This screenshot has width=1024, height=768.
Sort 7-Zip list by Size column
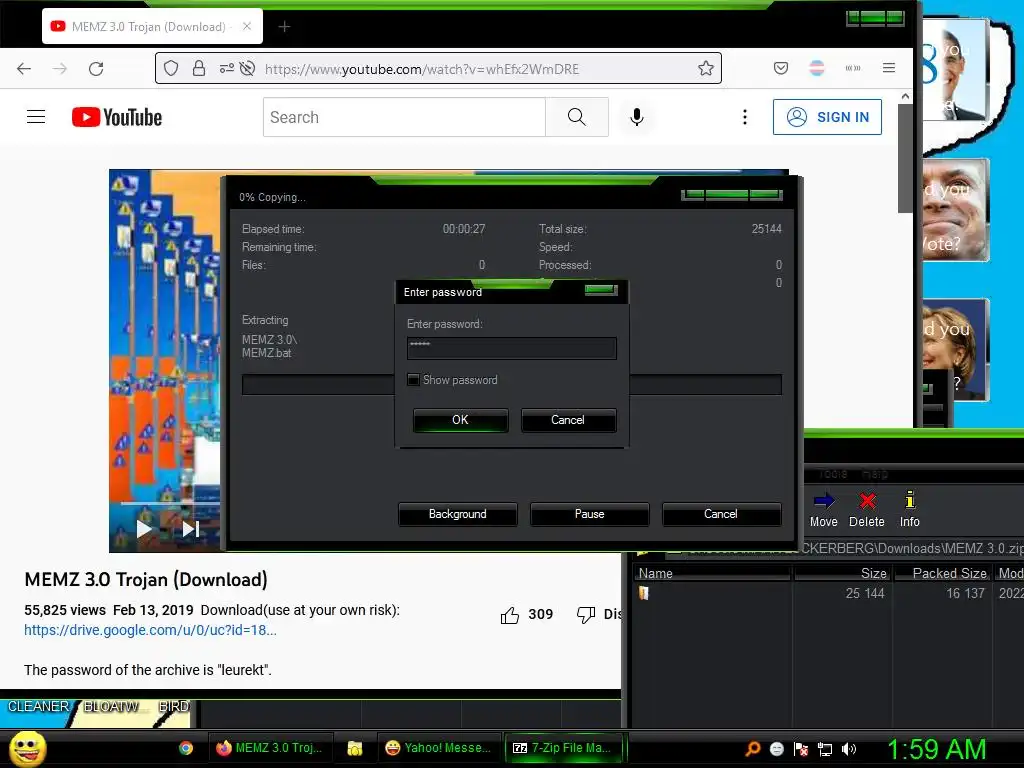pos(842,573)
